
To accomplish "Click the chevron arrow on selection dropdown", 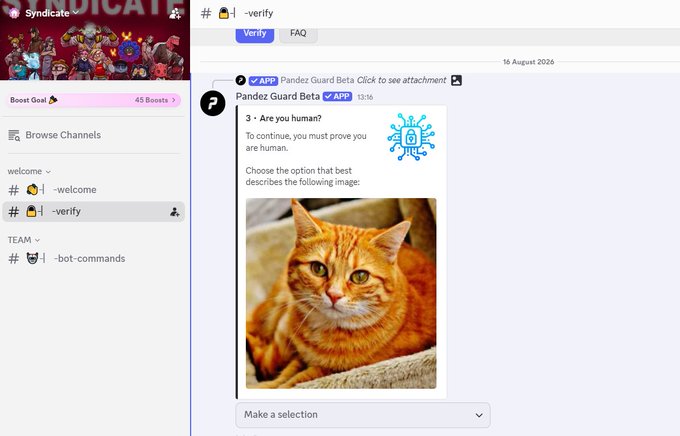I will coord(479,415).
